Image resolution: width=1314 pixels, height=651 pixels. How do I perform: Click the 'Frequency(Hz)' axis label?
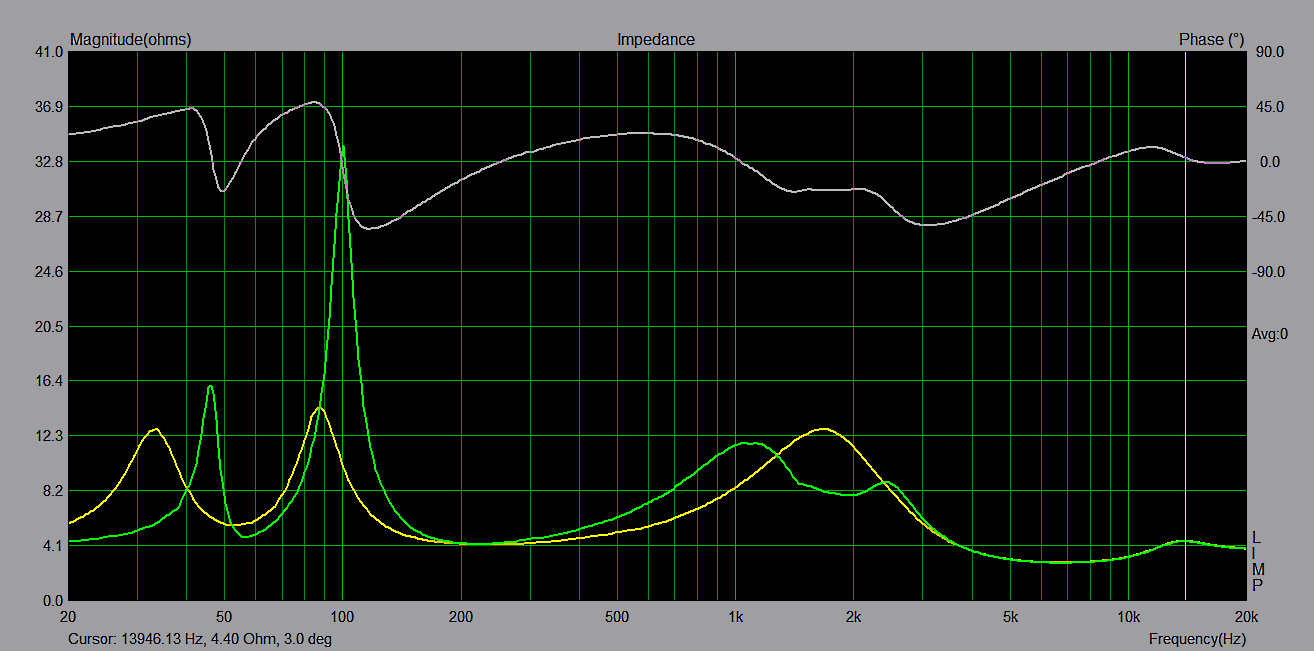tap(1196, 638)
